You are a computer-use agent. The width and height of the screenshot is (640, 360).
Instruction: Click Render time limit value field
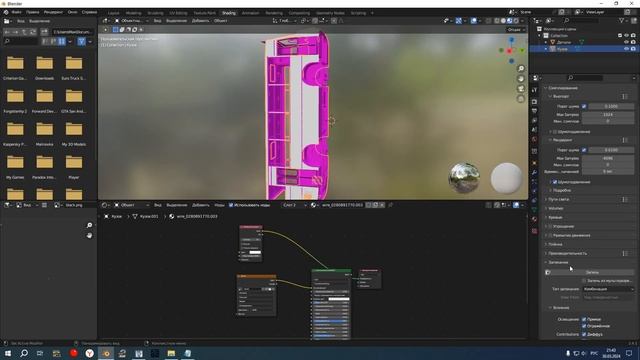(608, 171)
